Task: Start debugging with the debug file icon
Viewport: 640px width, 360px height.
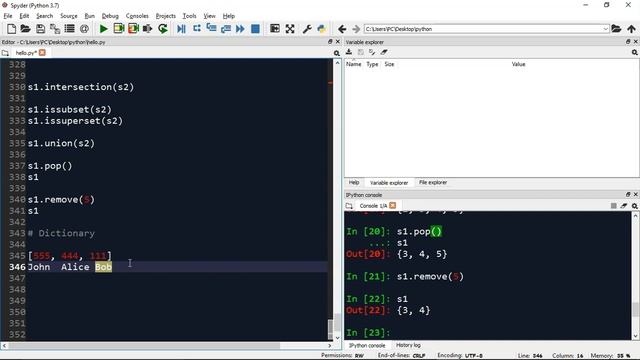Action: (x=181, y=29)
